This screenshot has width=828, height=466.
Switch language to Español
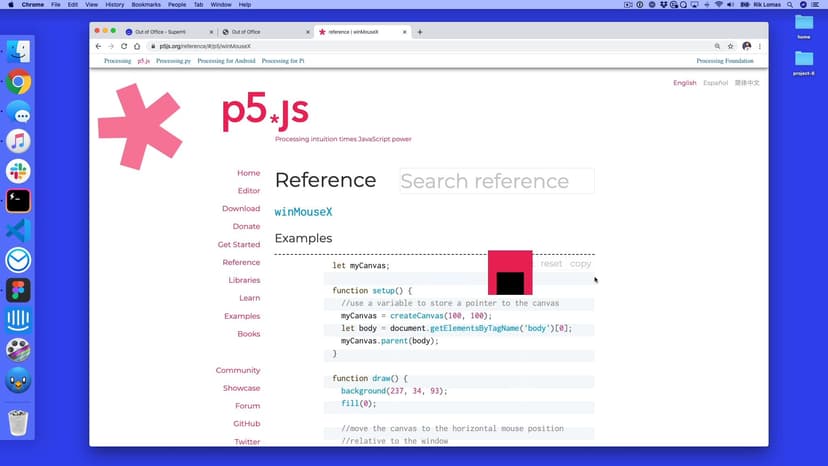[715, 83]
